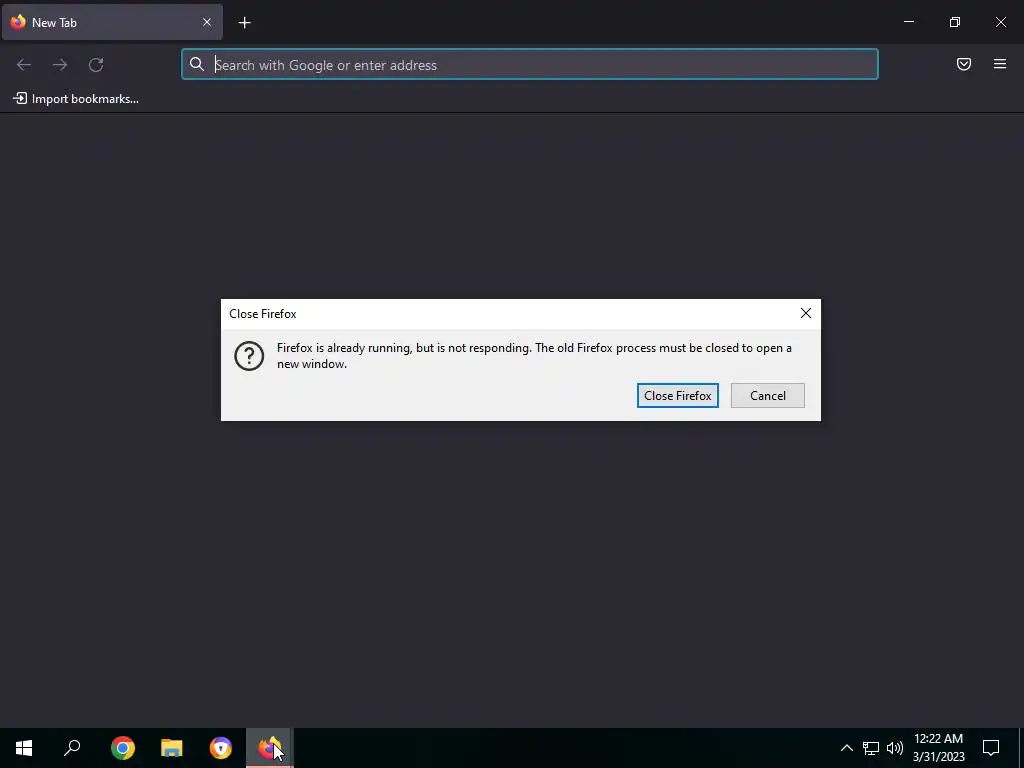Focus the search or address bar

[530, 65]
